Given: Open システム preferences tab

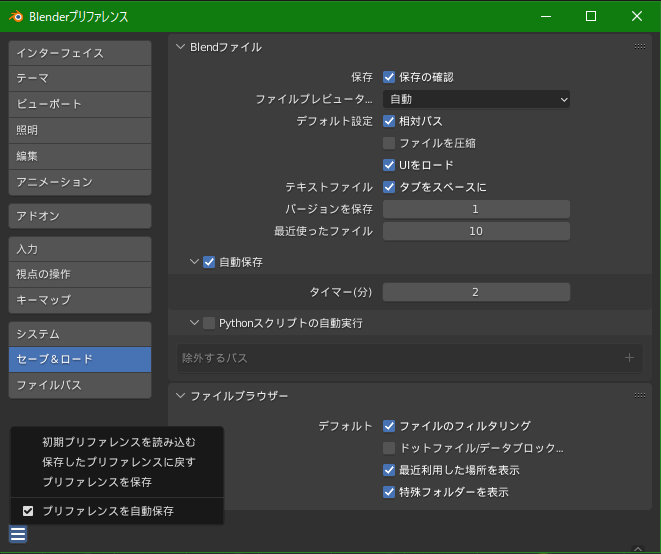Looking at the screenshot, I should coord(80,334).
